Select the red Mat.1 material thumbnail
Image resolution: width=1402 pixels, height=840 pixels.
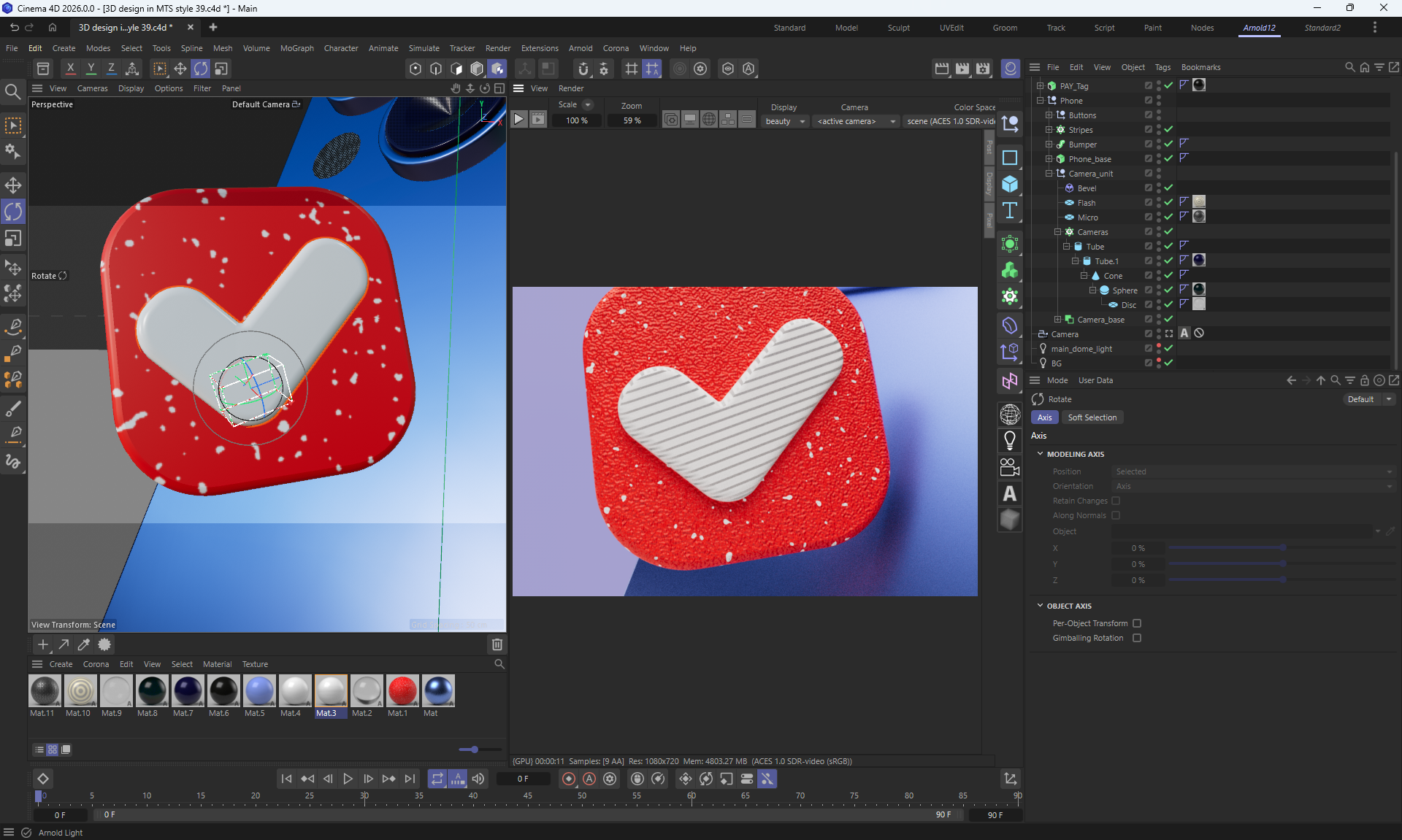pyautogui.click(x=402, y=691)
